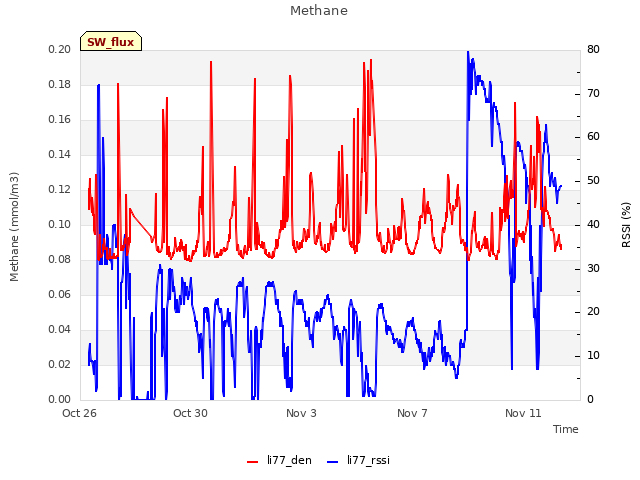Click the 70 right axis tick label
This screenshot has height=480, width=640.
pyautogui.click(x=593, y=93)
